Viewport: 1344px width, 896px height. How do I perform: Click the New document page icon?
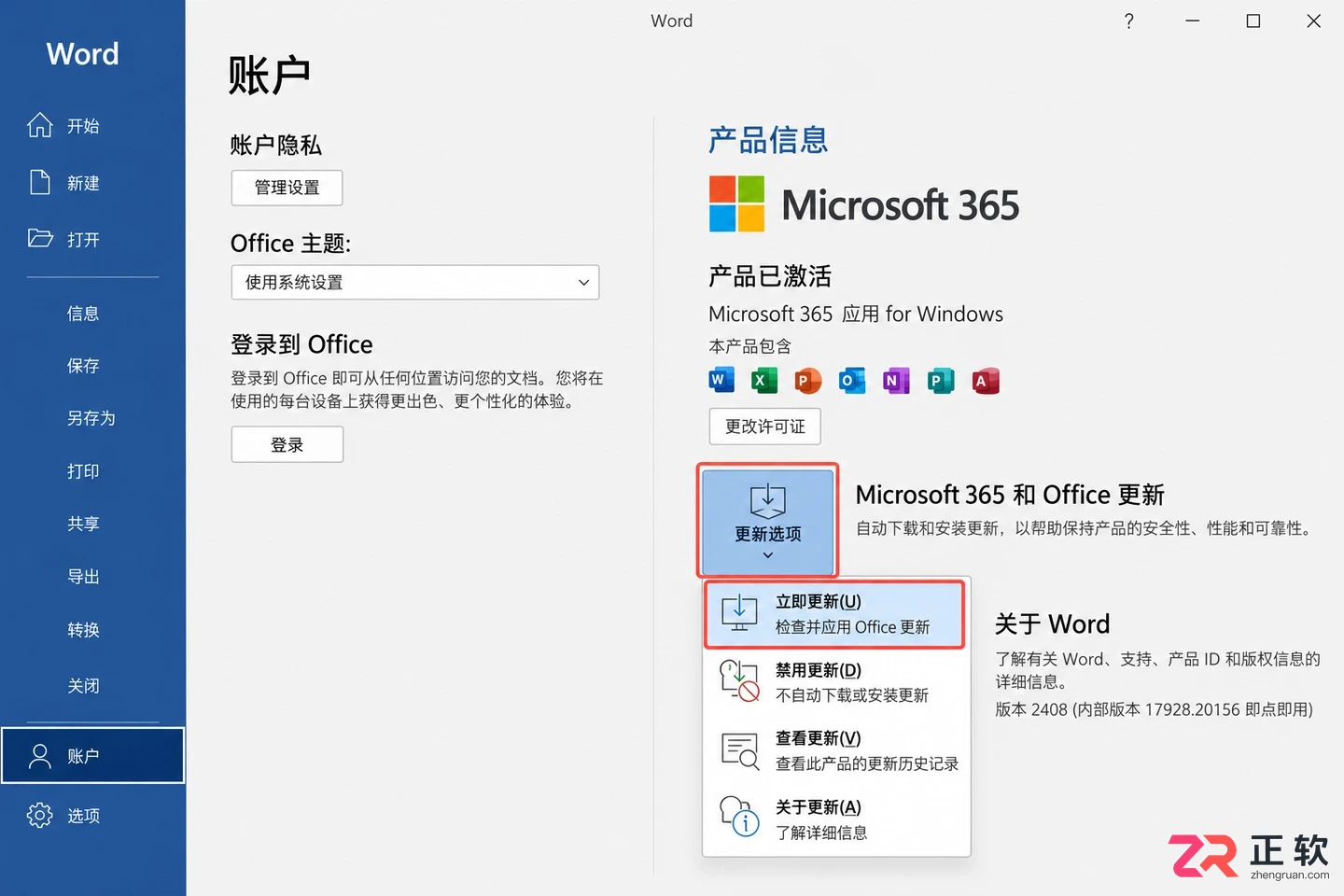click(40, 182)
